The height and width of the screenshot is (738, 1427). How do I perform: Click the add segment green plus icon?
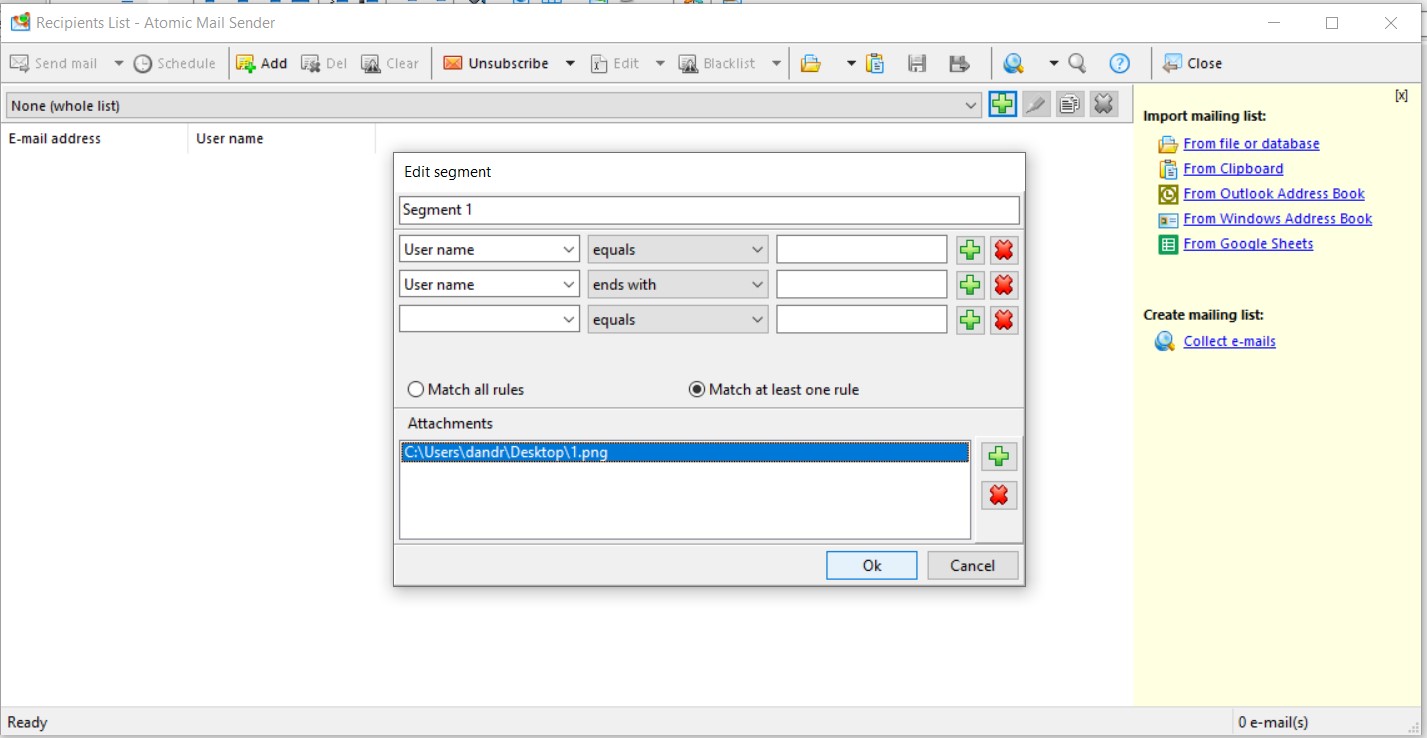pos(1002,104)
